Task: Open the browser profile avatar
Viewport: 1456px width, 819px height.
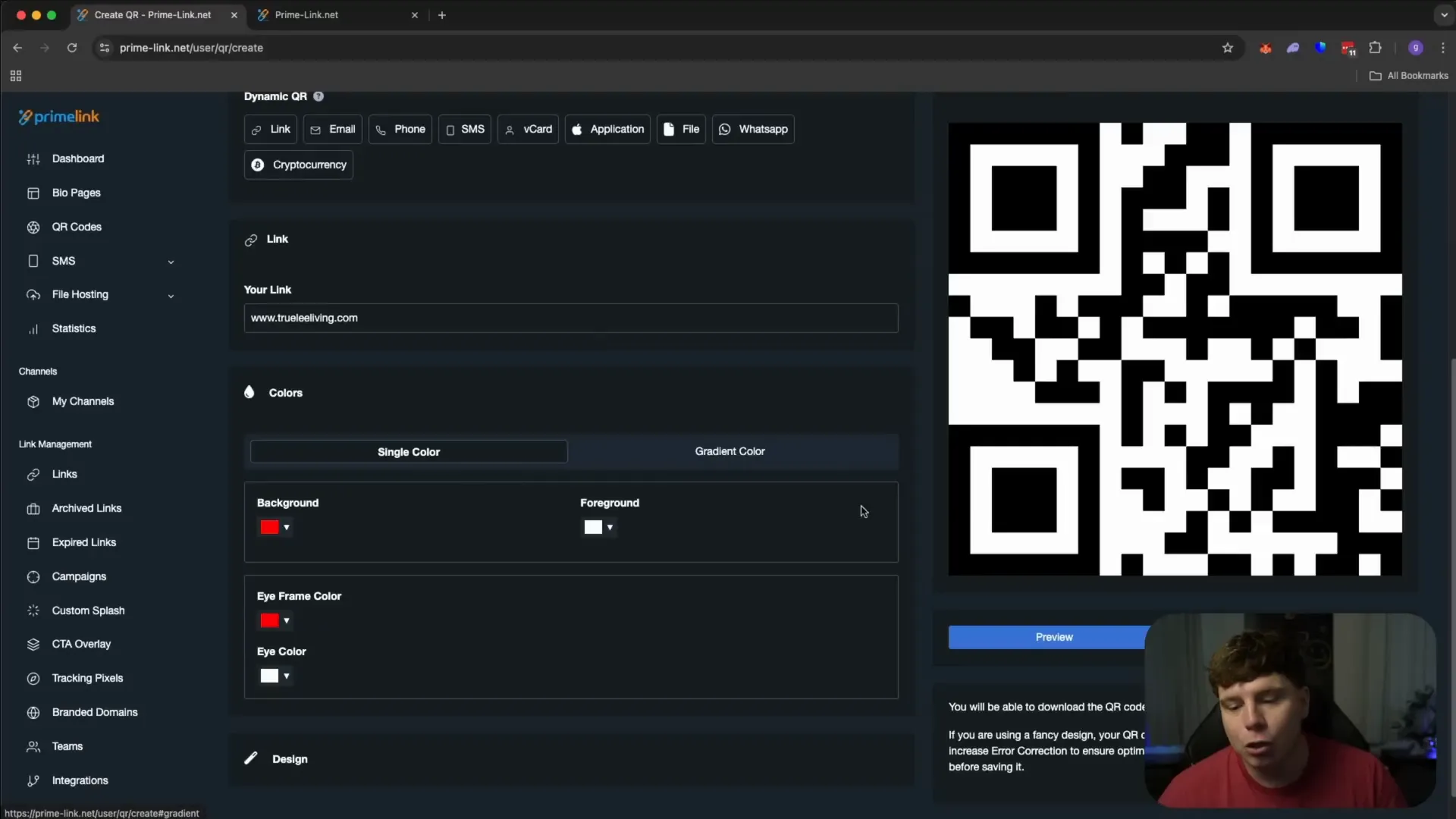Action: [1415, 48]
